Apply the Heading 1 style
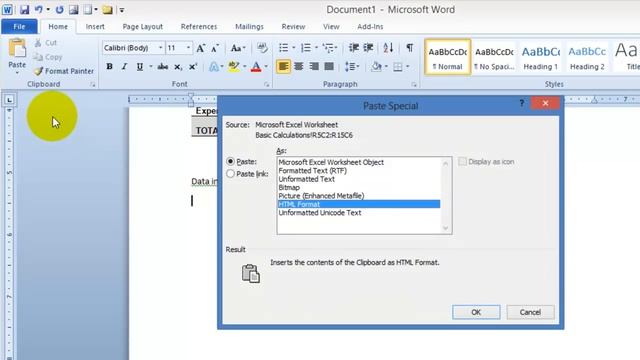Screen dimensions: 640x360 click(x=540, y=57)
